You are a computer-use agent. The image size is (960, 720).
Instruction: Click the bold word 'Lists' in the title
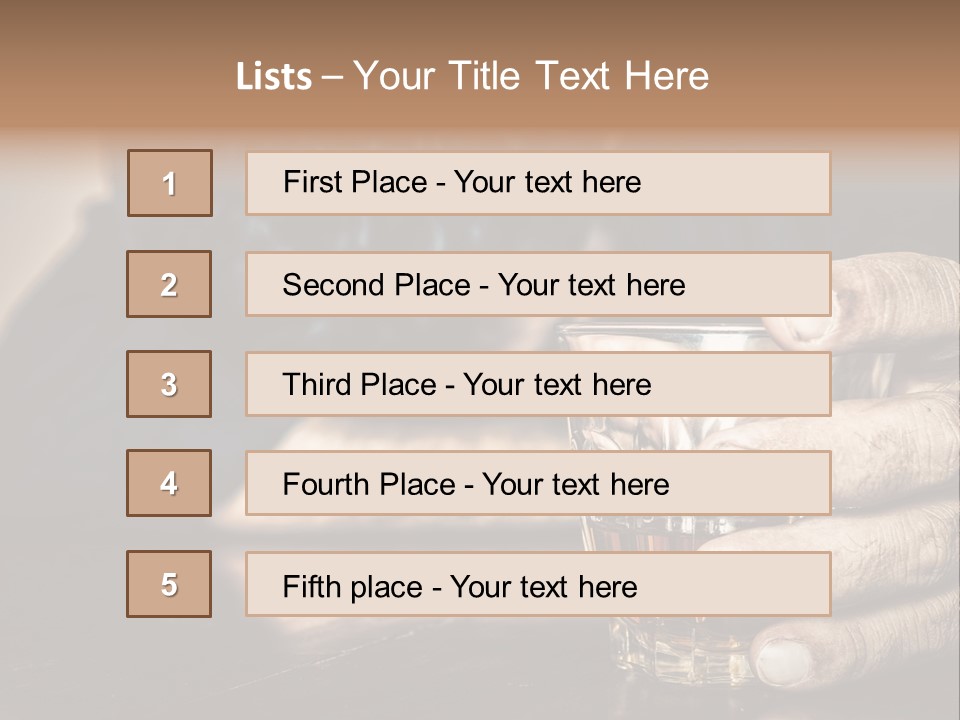click(x=274, y=77)
